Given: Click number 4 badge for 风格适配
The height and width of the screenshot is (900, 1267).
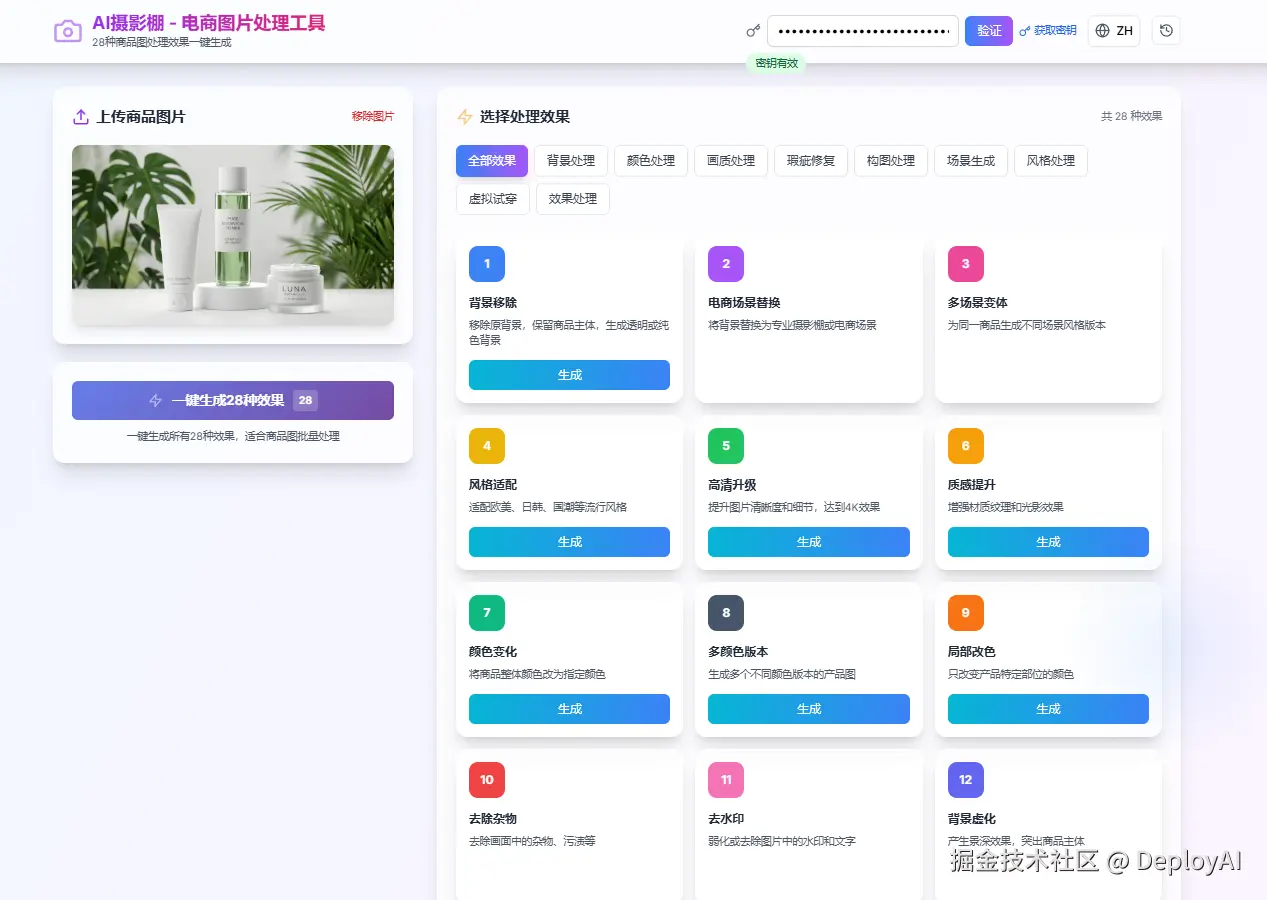Looking at the screenshot, I should [x=487, y=446].
